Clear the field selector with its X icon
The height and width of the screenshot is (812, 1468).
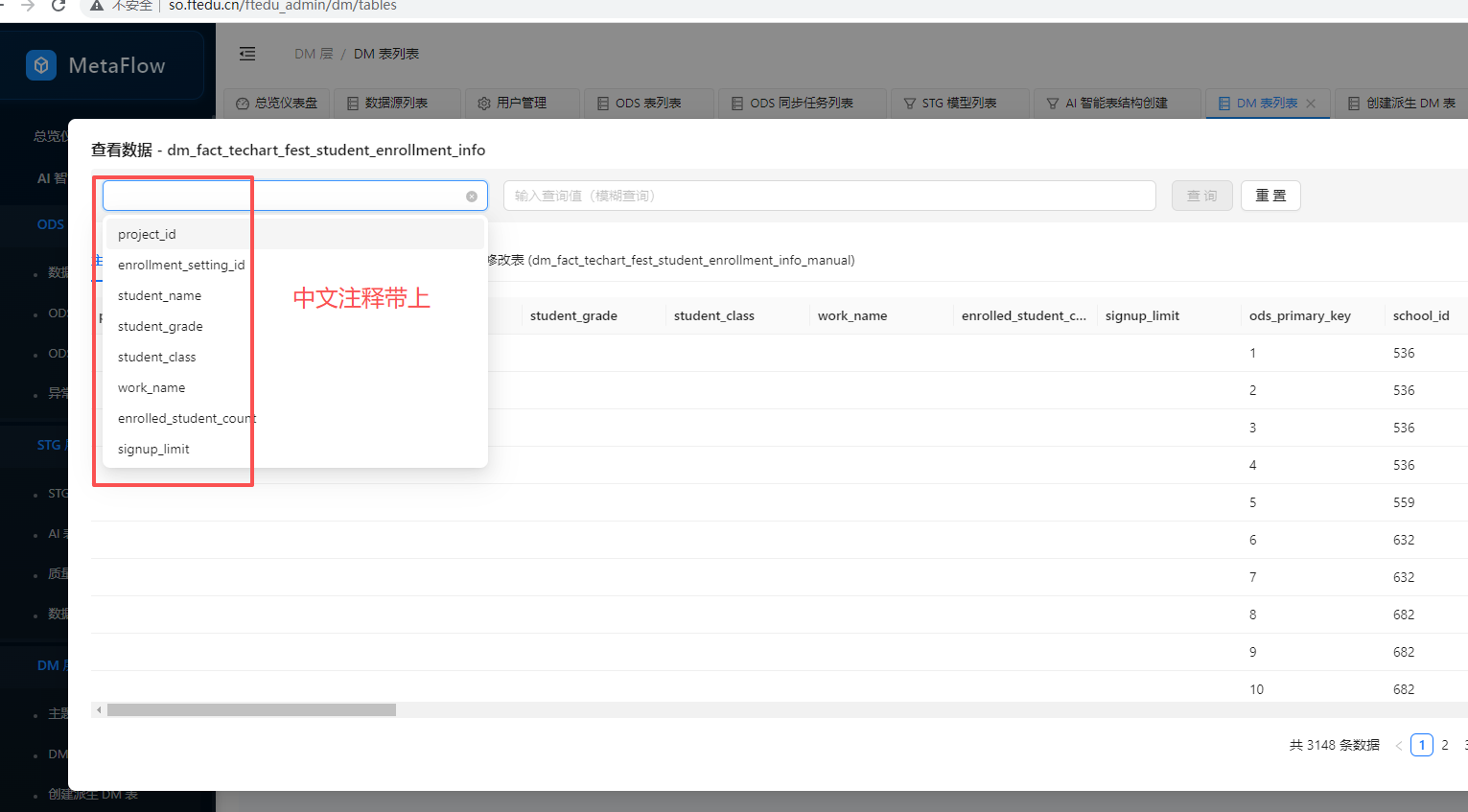pyautogui.click(x=472, y=197)
